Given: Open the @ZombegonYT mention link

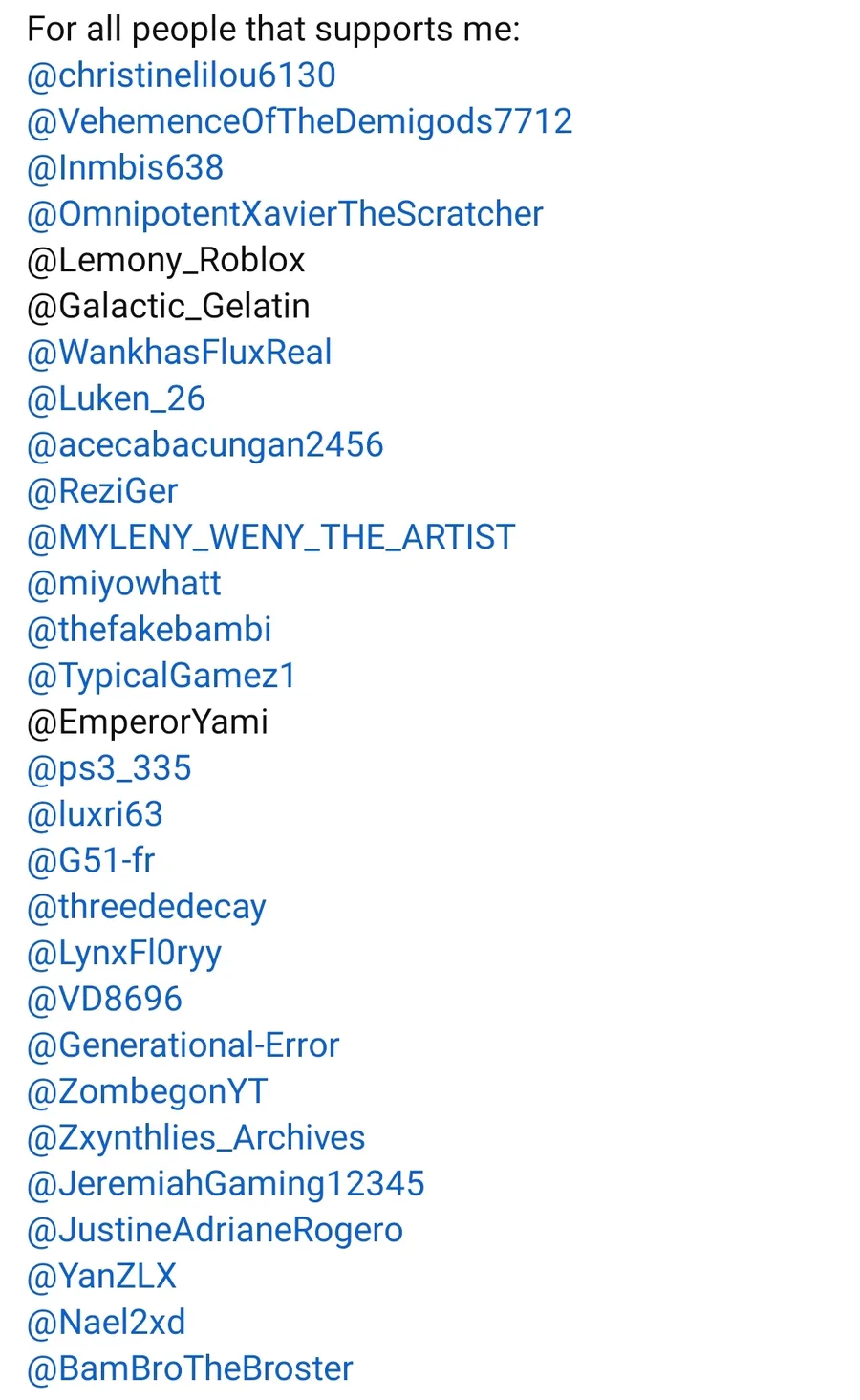Looking at the screenshot, I should (x=147, y=1091).
